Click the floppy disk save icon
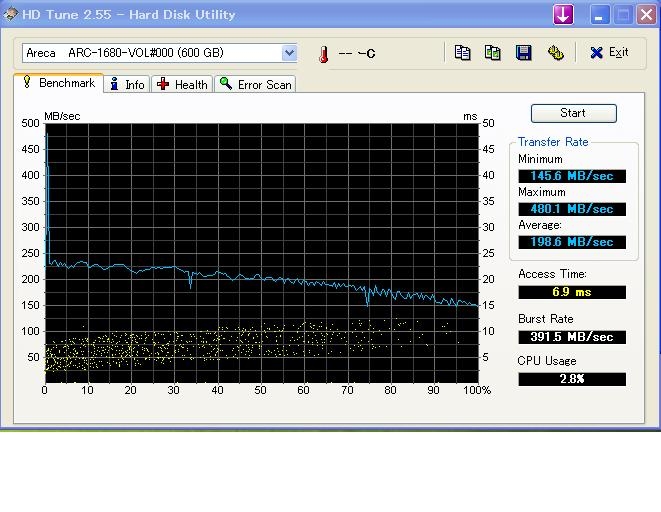Viewport: 661px width, 512px height. tap(523, 53)
